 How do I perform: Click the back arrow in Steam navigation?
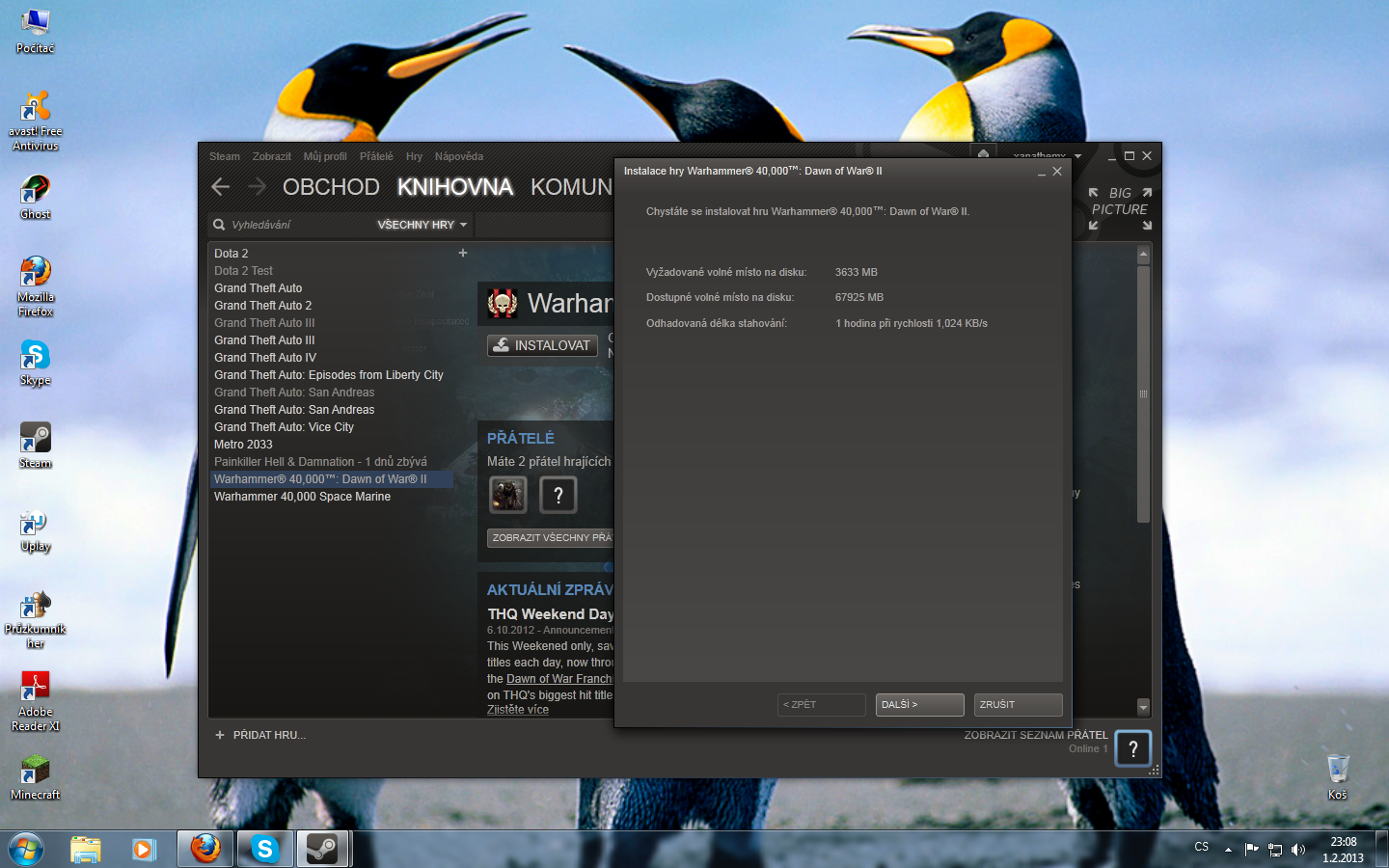coord(221,187)
